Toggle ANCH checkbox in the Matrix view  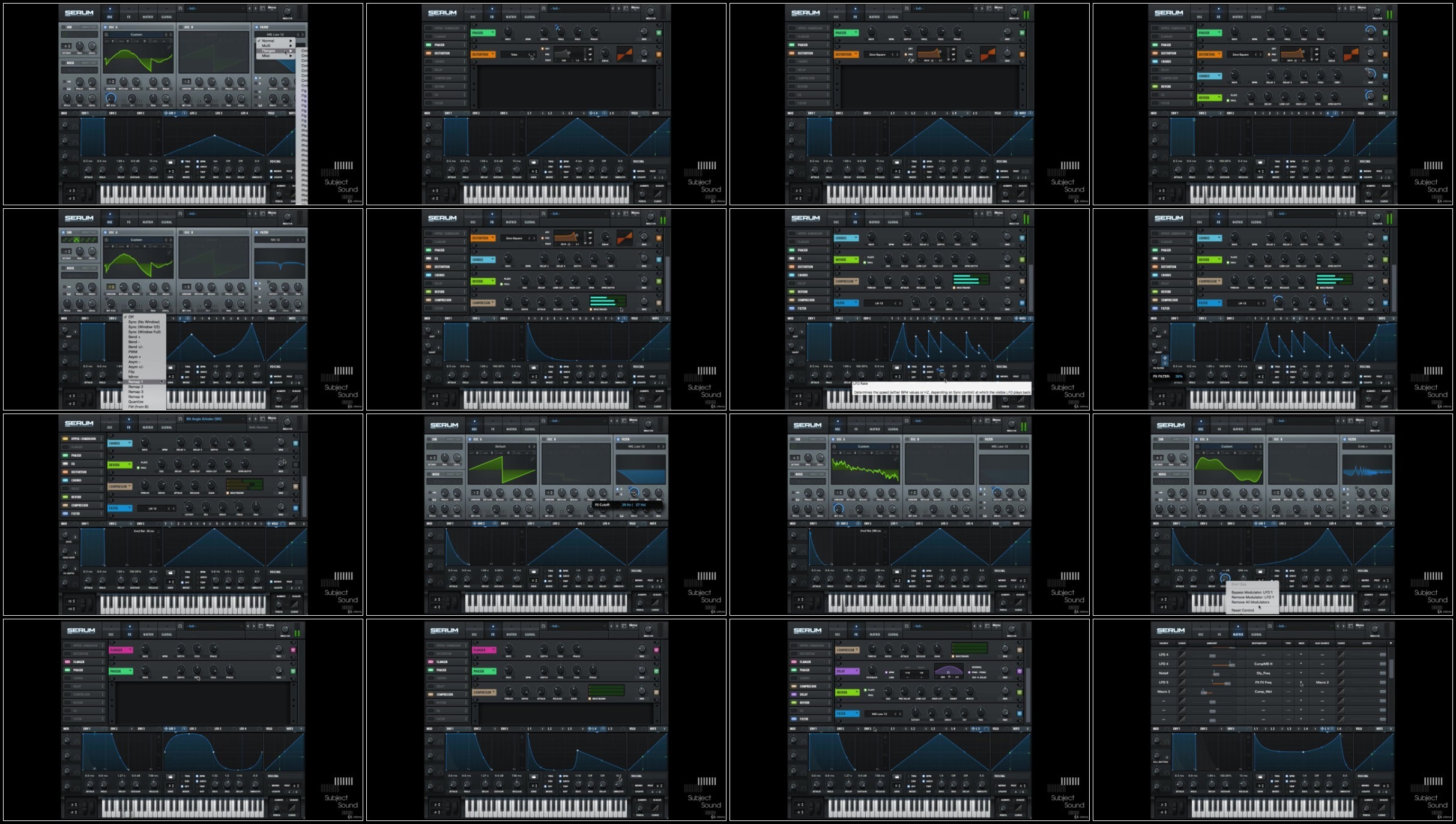pos(1287,781)
